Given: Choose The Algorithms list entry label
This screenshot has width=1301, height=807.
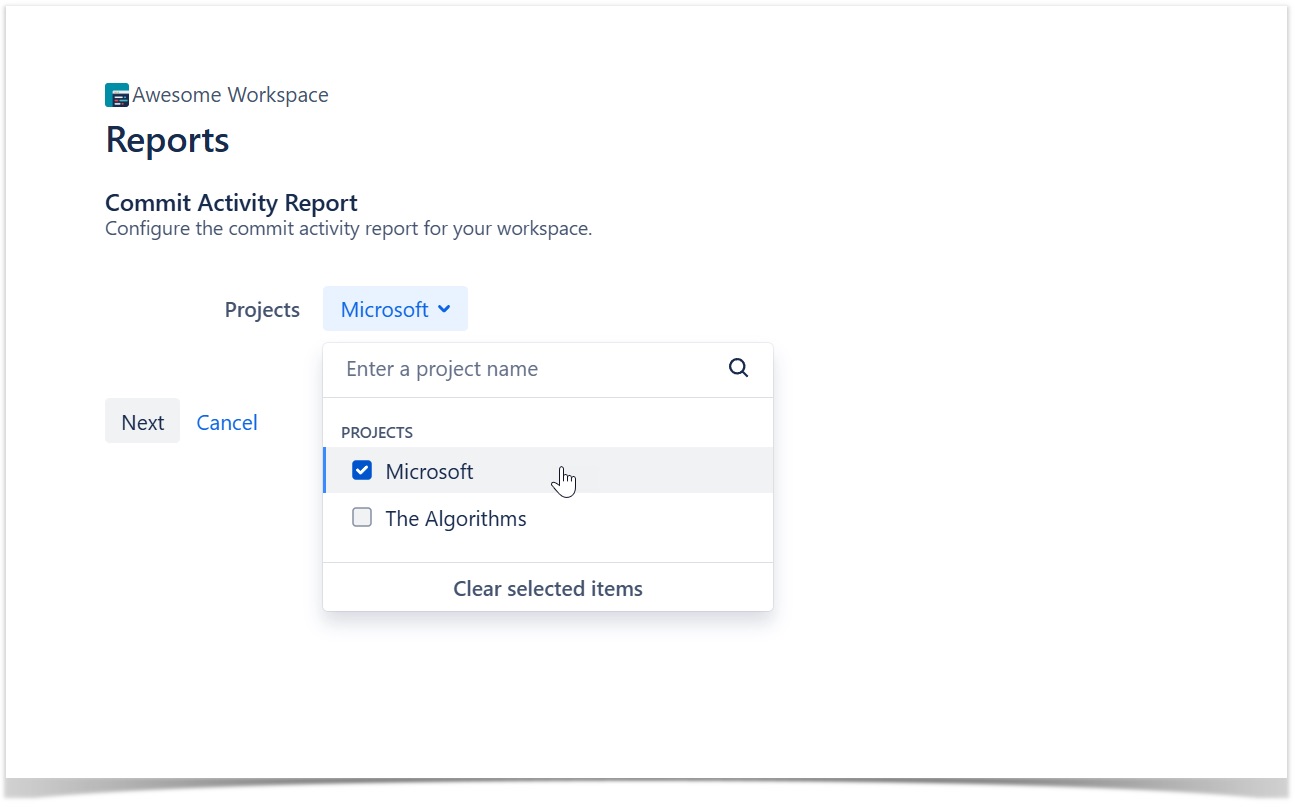Looking at the screenshot, I should [455, 518].
